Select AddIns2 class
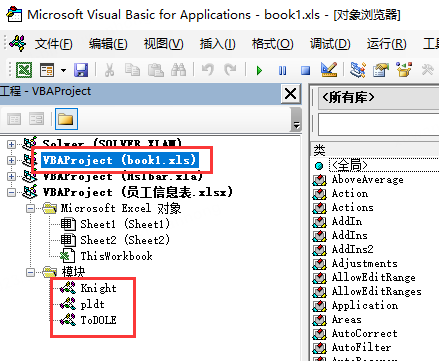The width and height of the screenshot is (439, 361). point(353,250)
